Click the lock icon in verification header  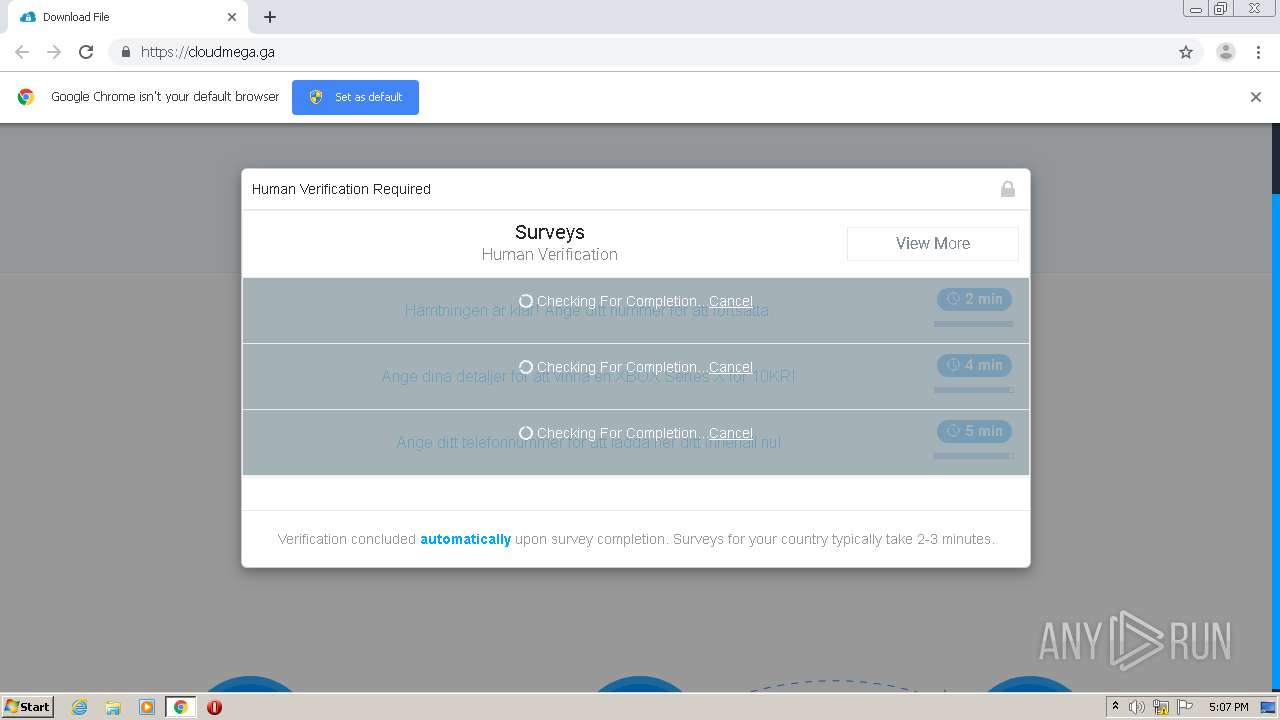coord(1008,189)
